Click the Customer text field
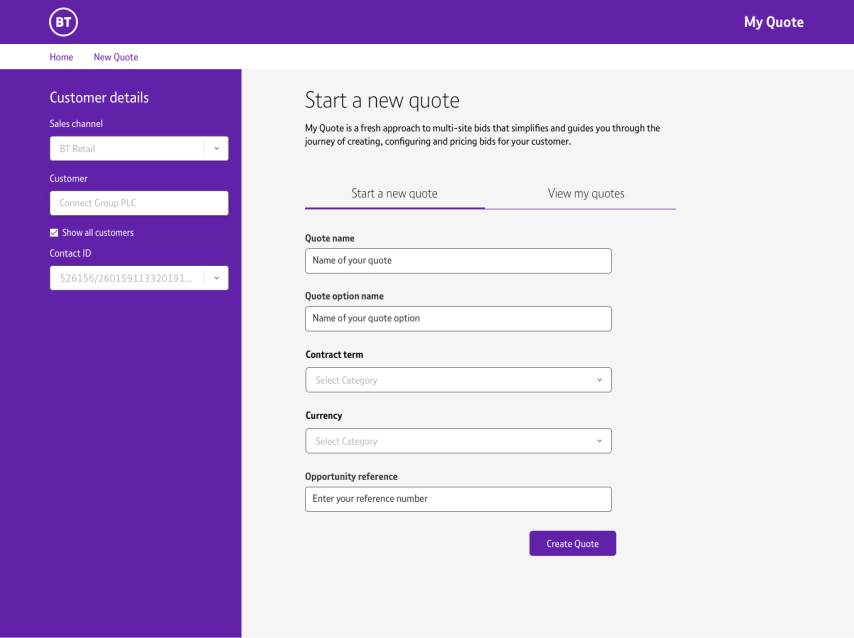 139,203
